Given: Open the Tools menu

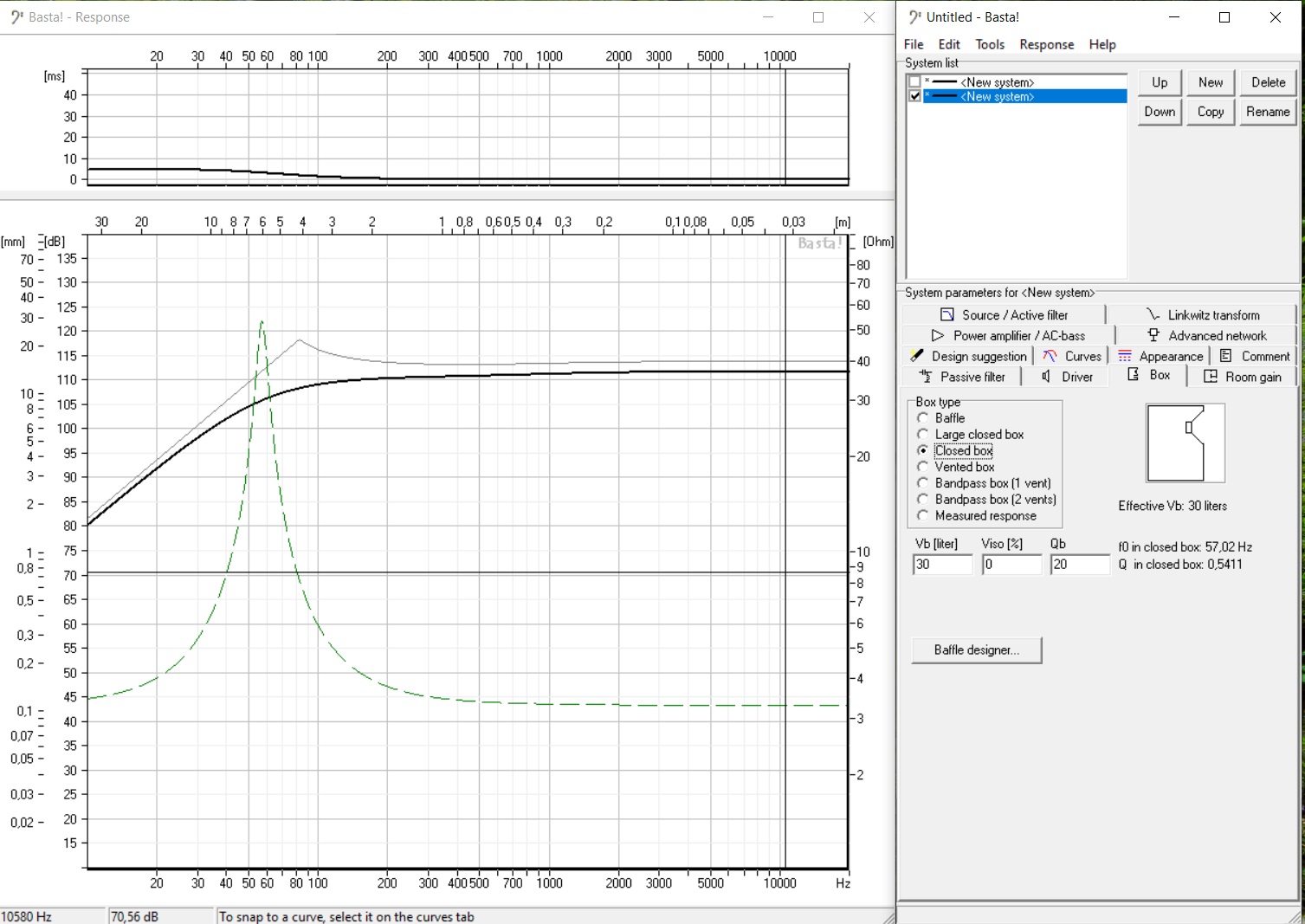Looking at the screenshot, I should coord(990,44).
